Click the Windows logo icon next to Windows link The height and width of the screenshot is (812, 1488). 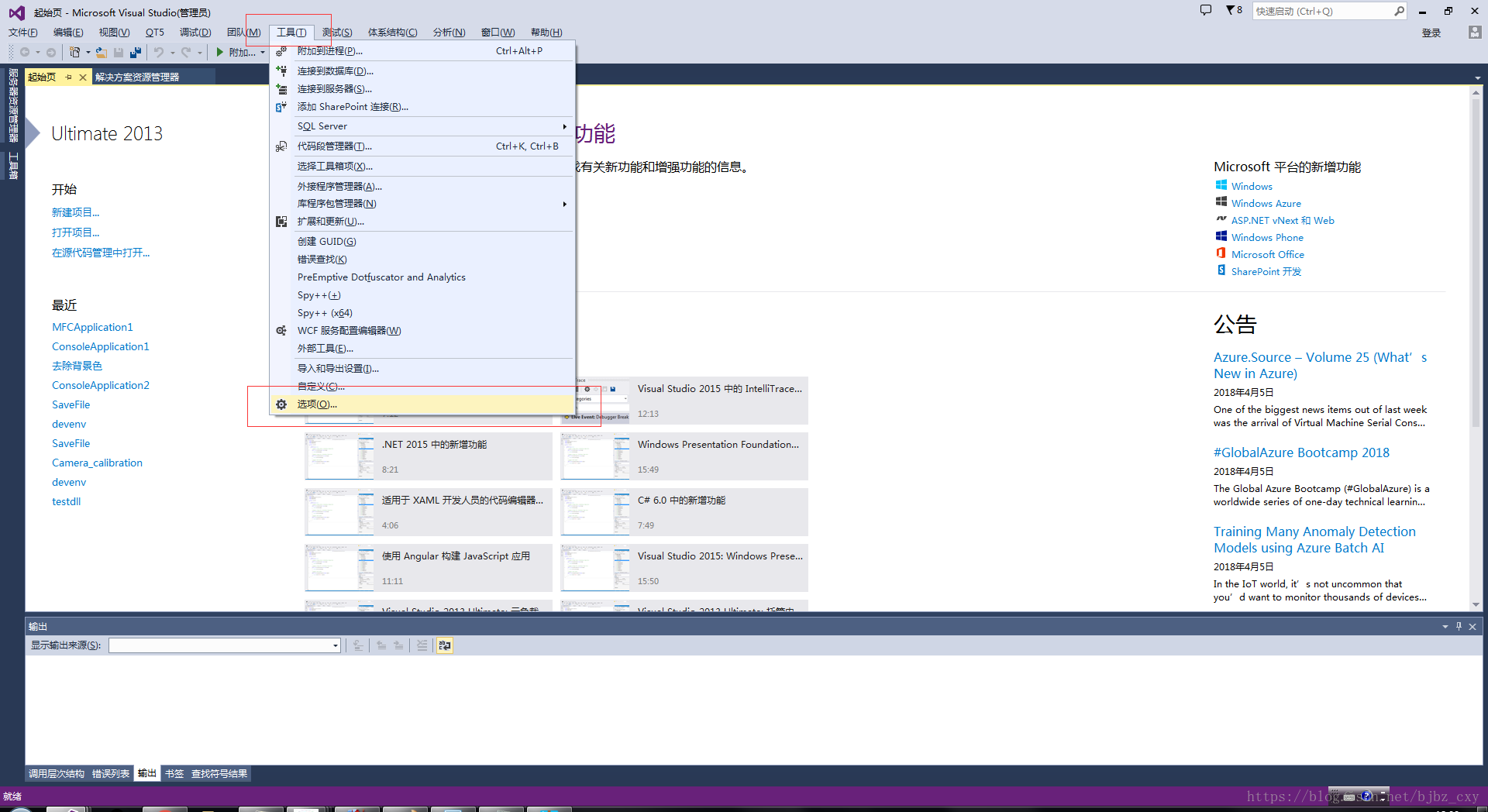coord(1221,185)
